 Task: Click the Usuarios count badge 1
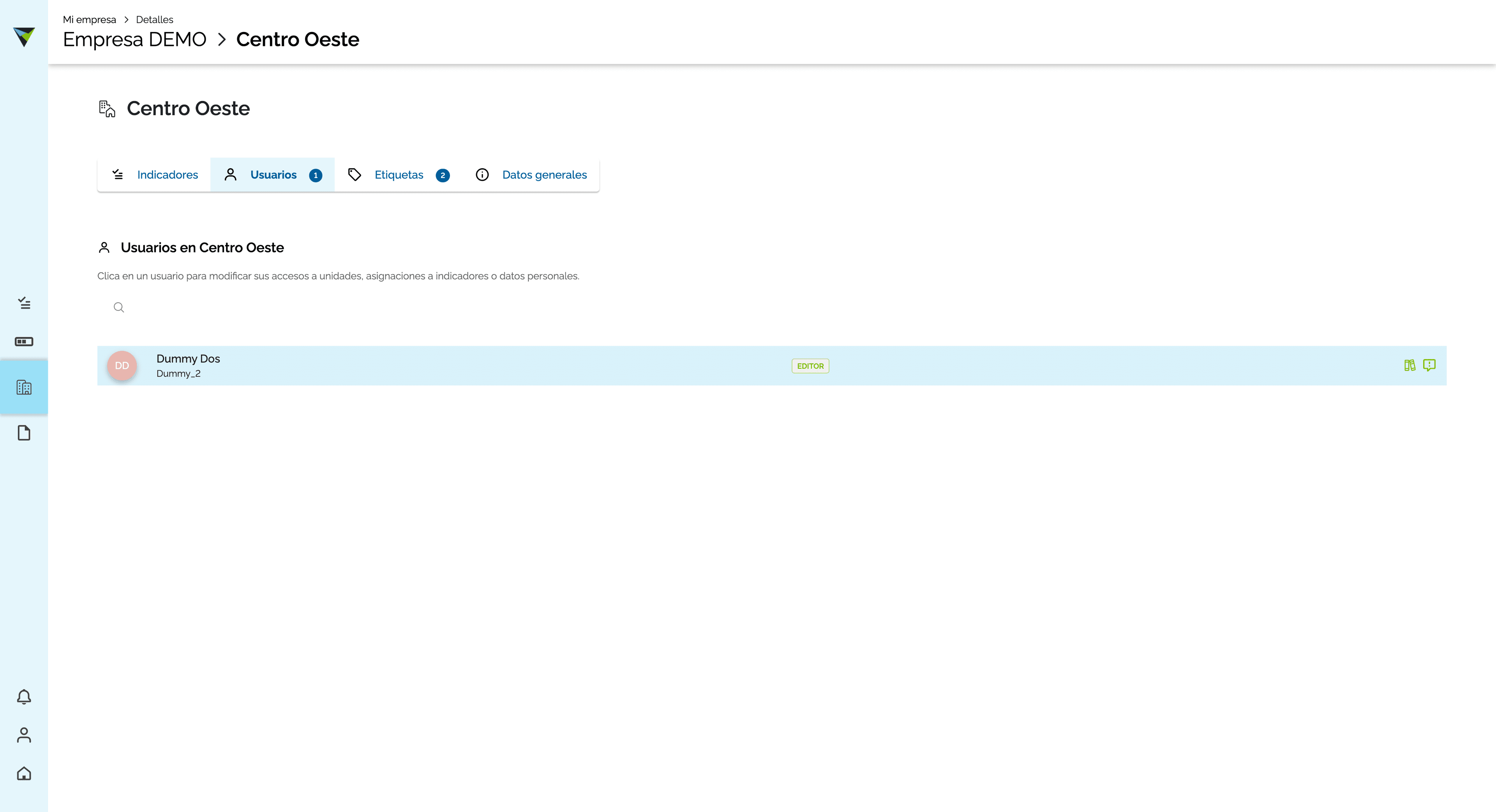(315, 175)
